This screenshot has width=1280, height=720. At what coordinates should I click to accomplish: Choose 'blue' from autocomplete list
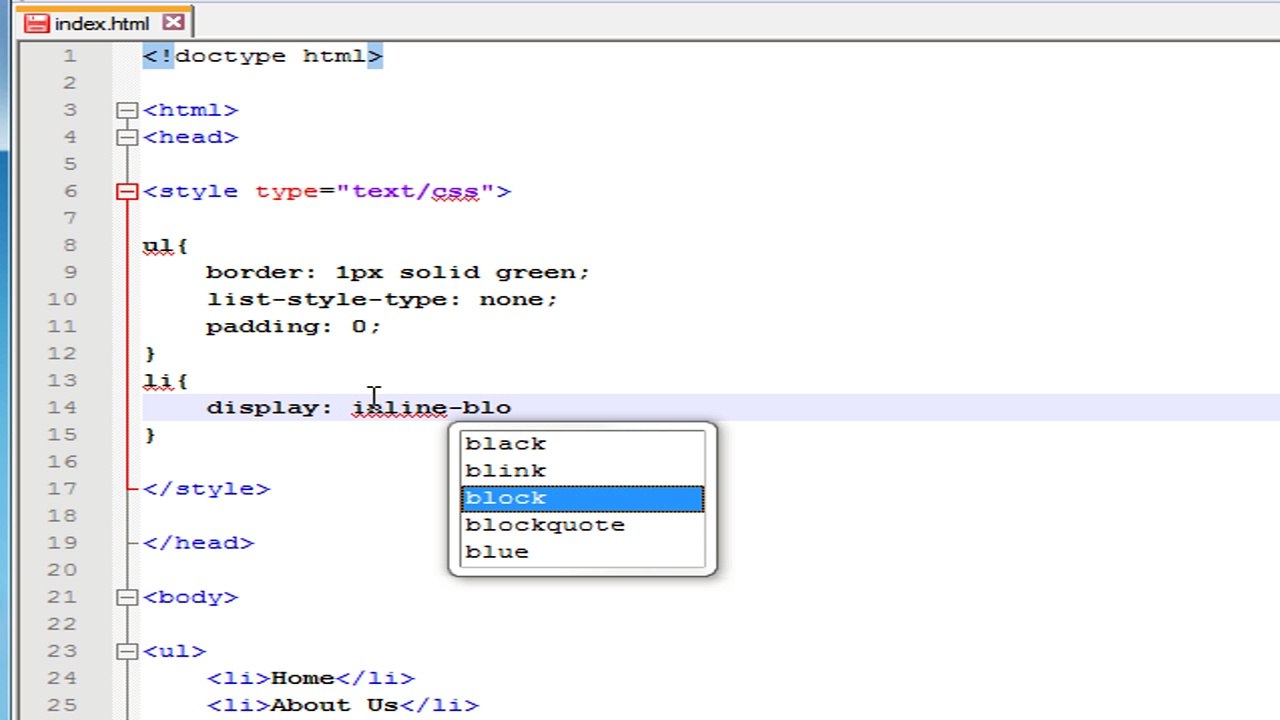[582, 552]
